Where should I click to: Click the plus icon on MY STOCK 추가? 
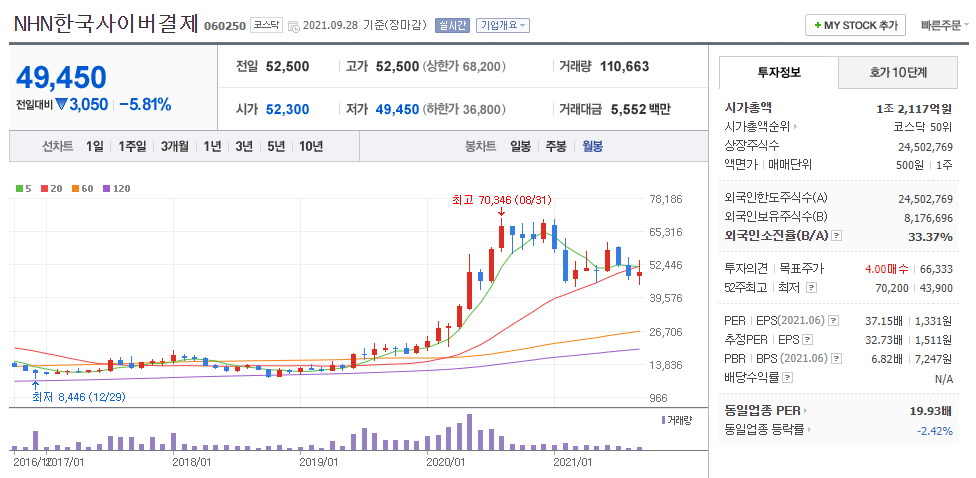[817, 26]
